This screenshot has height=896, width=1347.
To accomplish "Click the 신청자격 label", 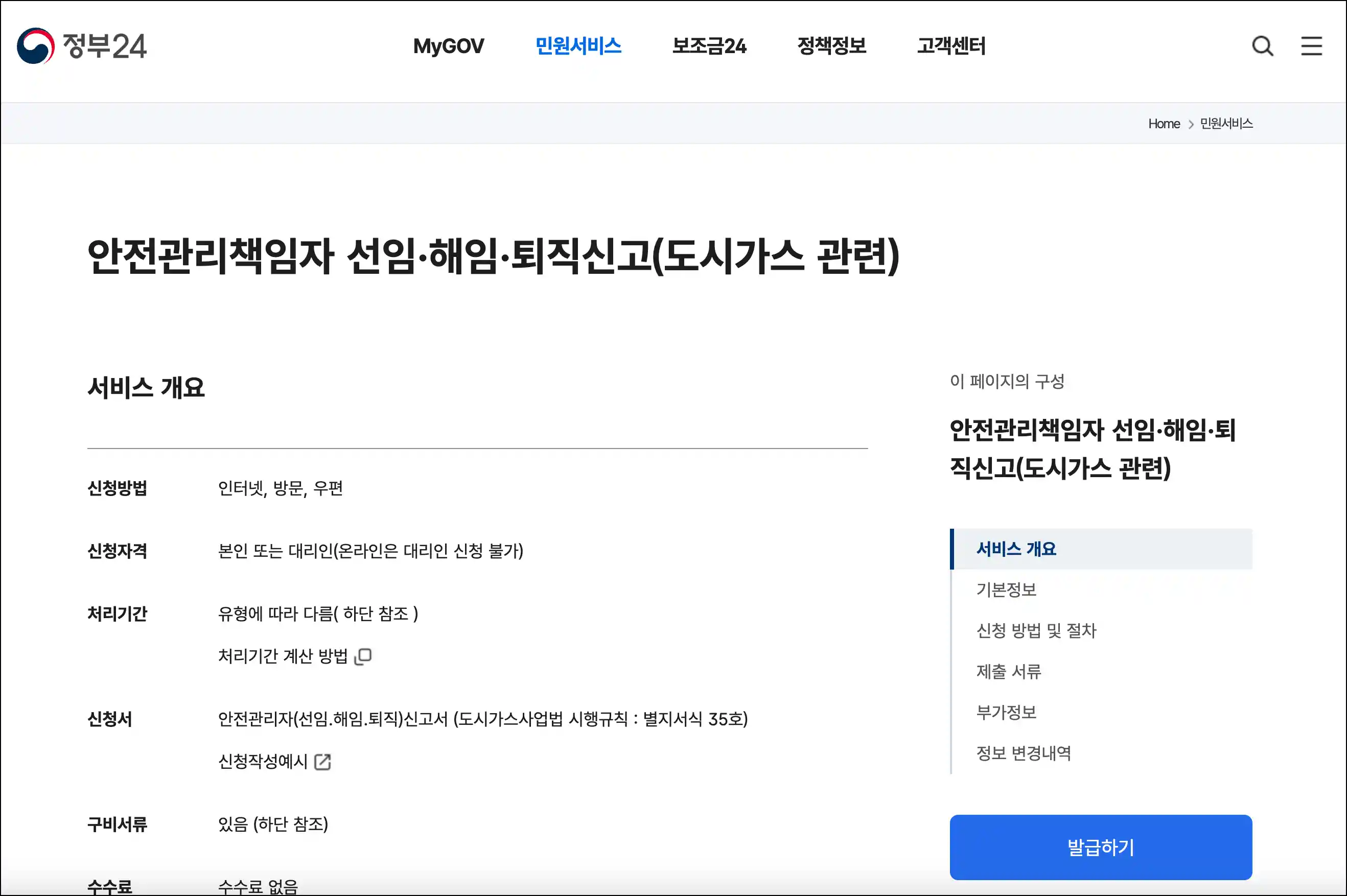I will click(117, 551).
